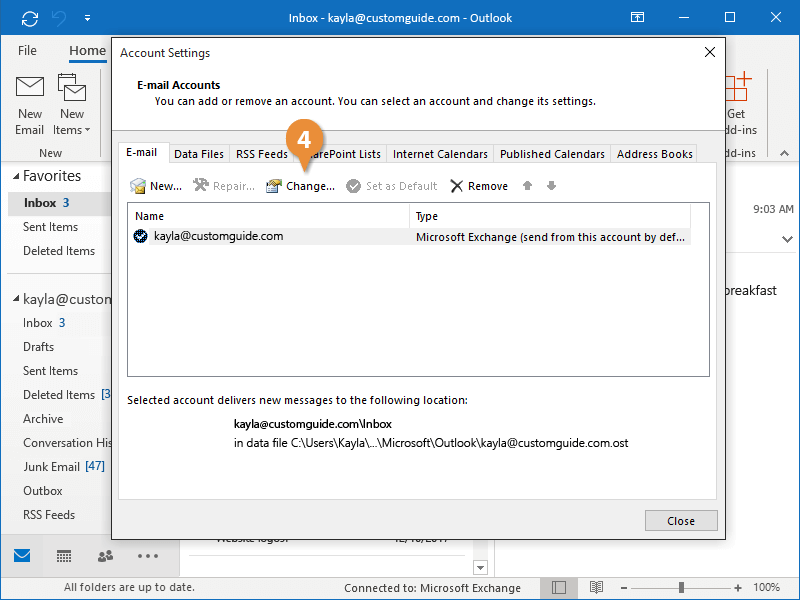
Task: Open the Conversation History folder
Action: click(x=67, y=443)
